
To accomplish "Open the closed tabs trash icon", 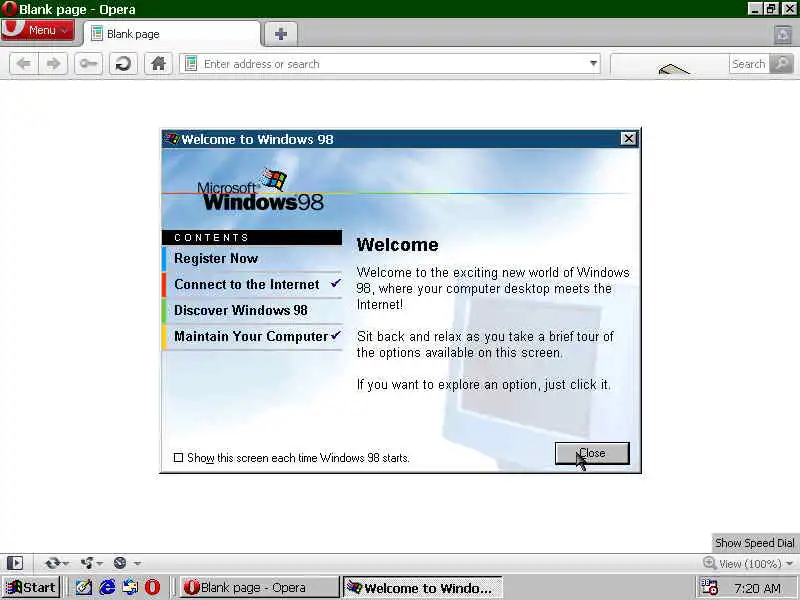I will pos(783,35).
